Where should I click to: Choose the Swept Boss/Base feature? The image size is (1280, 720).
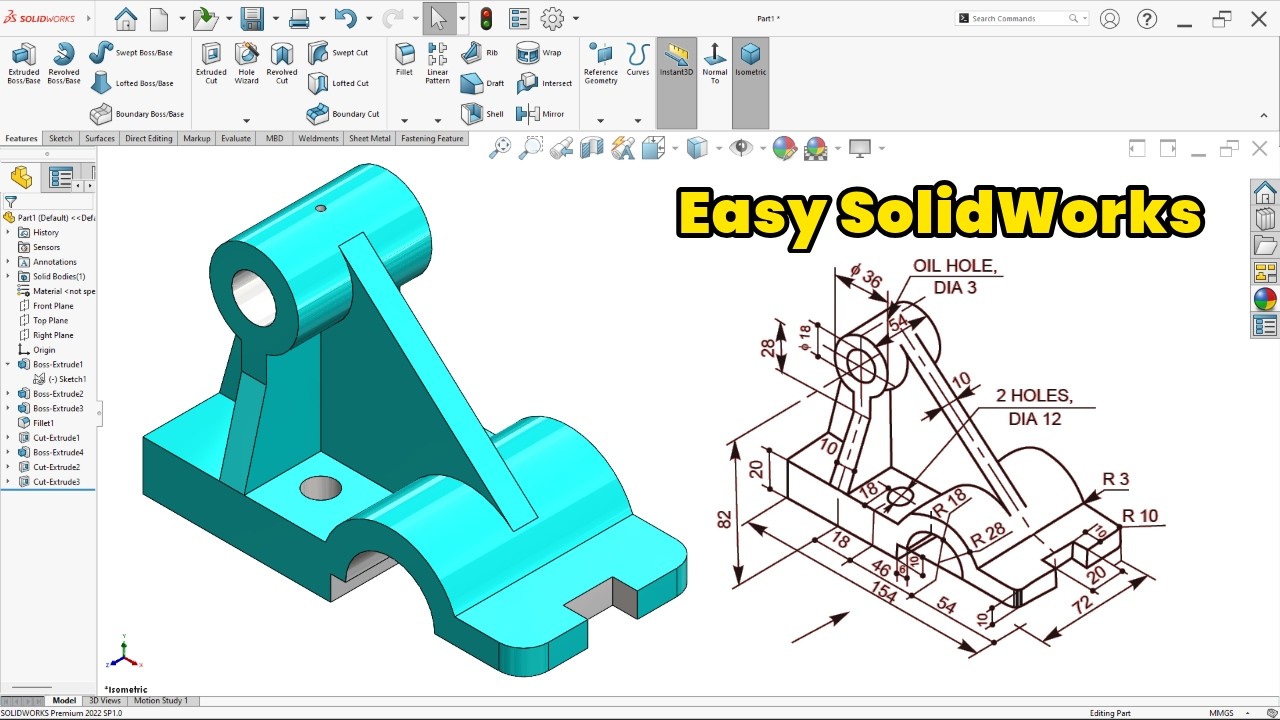click(x=131, y=52)
